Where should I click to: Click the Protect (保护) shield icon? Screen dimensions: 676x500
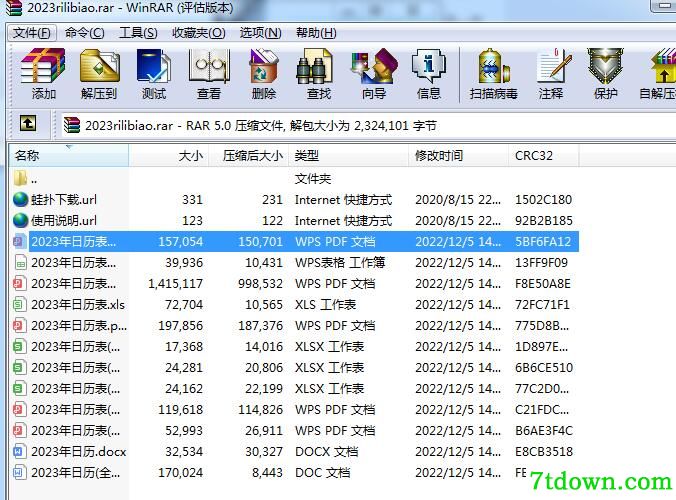[605, 66]
